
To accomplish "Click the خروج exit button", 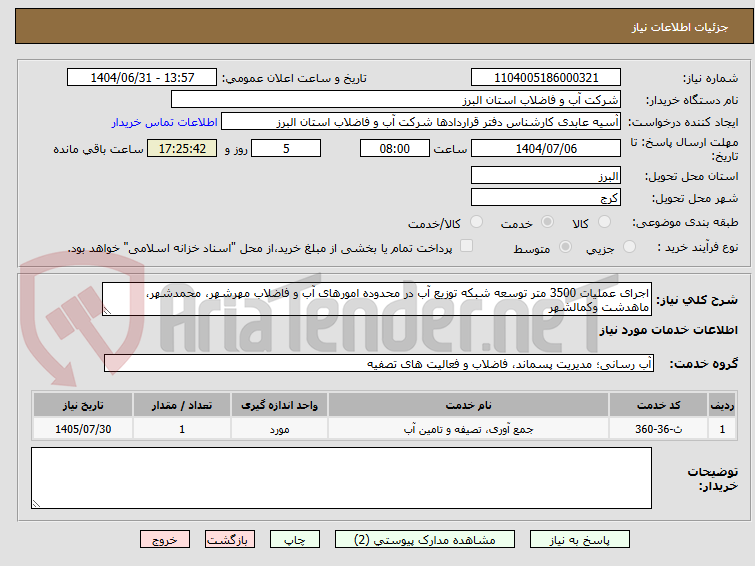I will click(165, 540).
